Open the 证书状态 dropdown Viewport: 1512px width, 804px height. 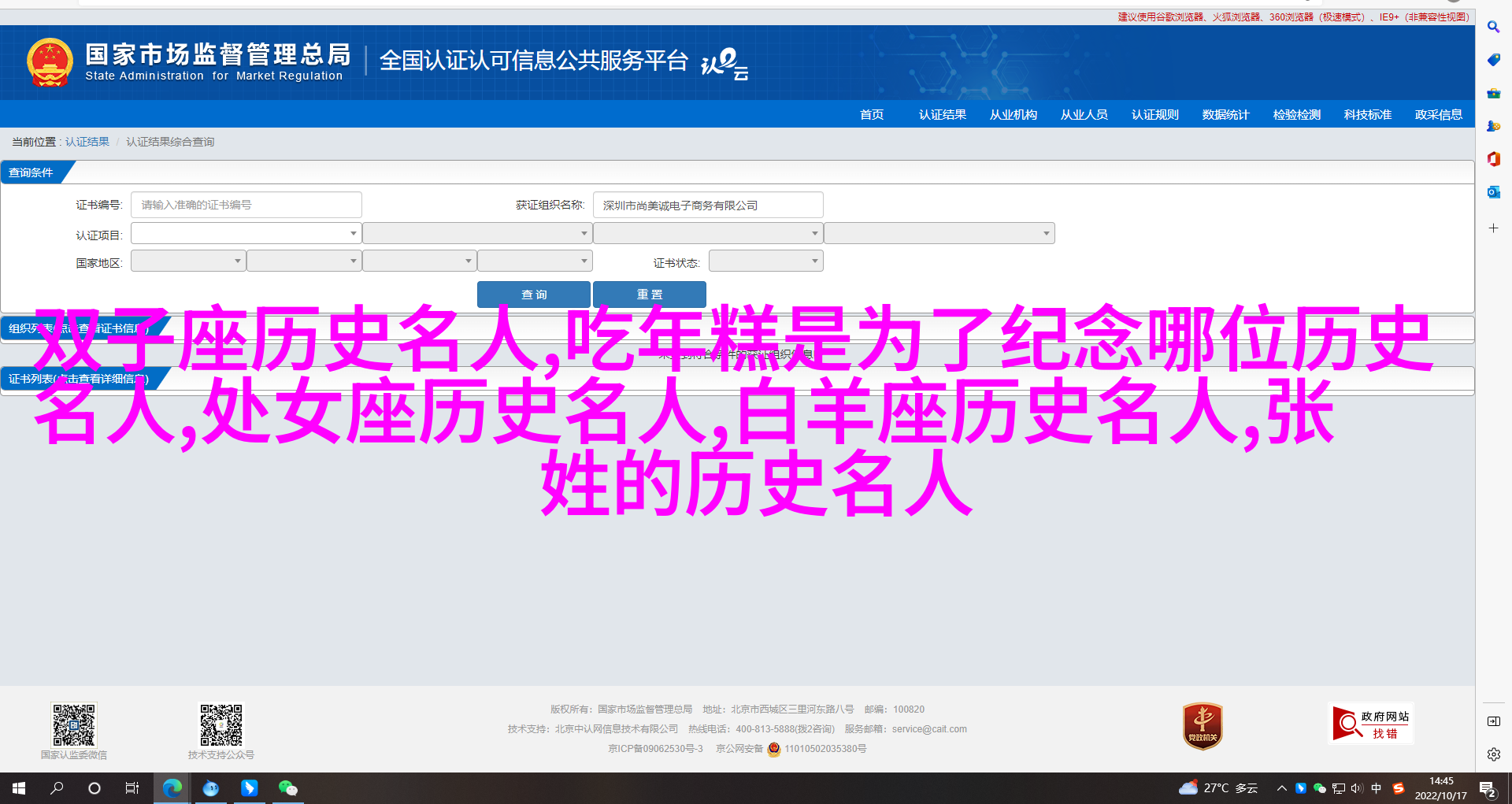(x=765, y=261)
